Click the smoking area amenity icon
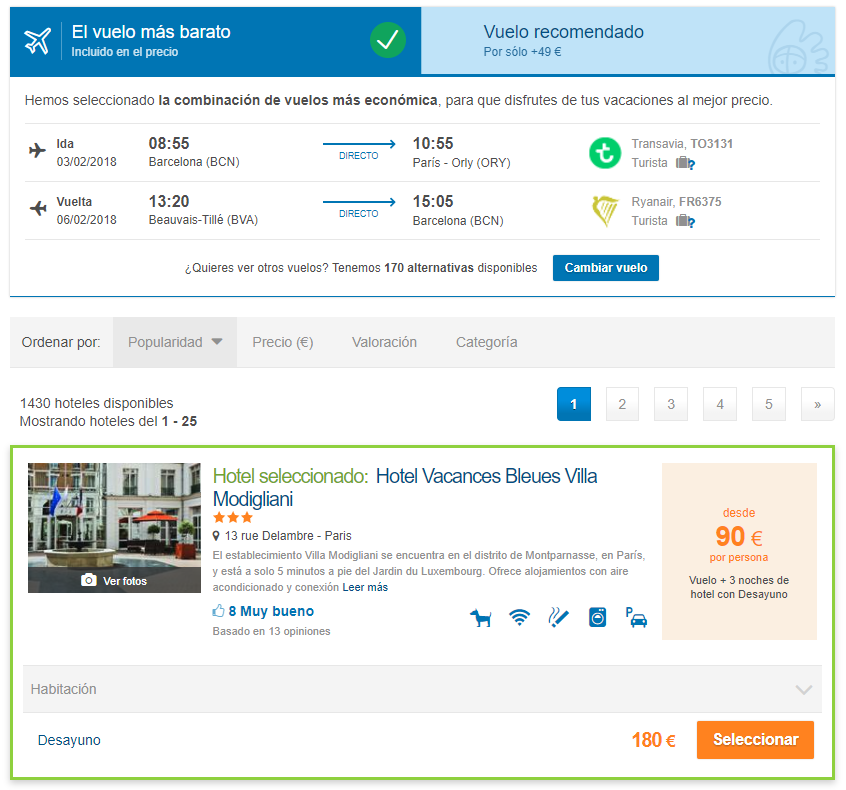This screenshot has width=846, height=790. (x=558, y=618)
